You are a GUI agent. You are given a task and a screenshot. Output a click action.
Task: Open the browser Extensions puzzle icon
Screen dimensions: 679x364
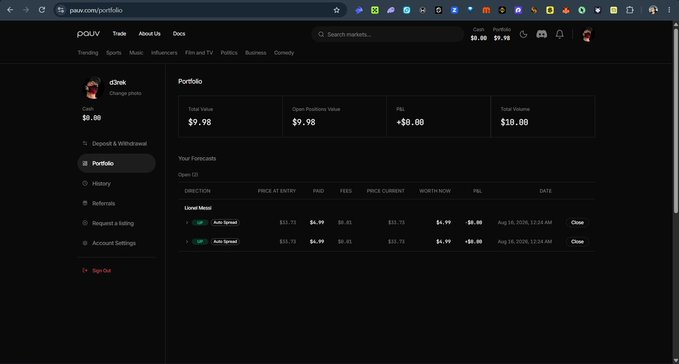(x=630, y=10)
